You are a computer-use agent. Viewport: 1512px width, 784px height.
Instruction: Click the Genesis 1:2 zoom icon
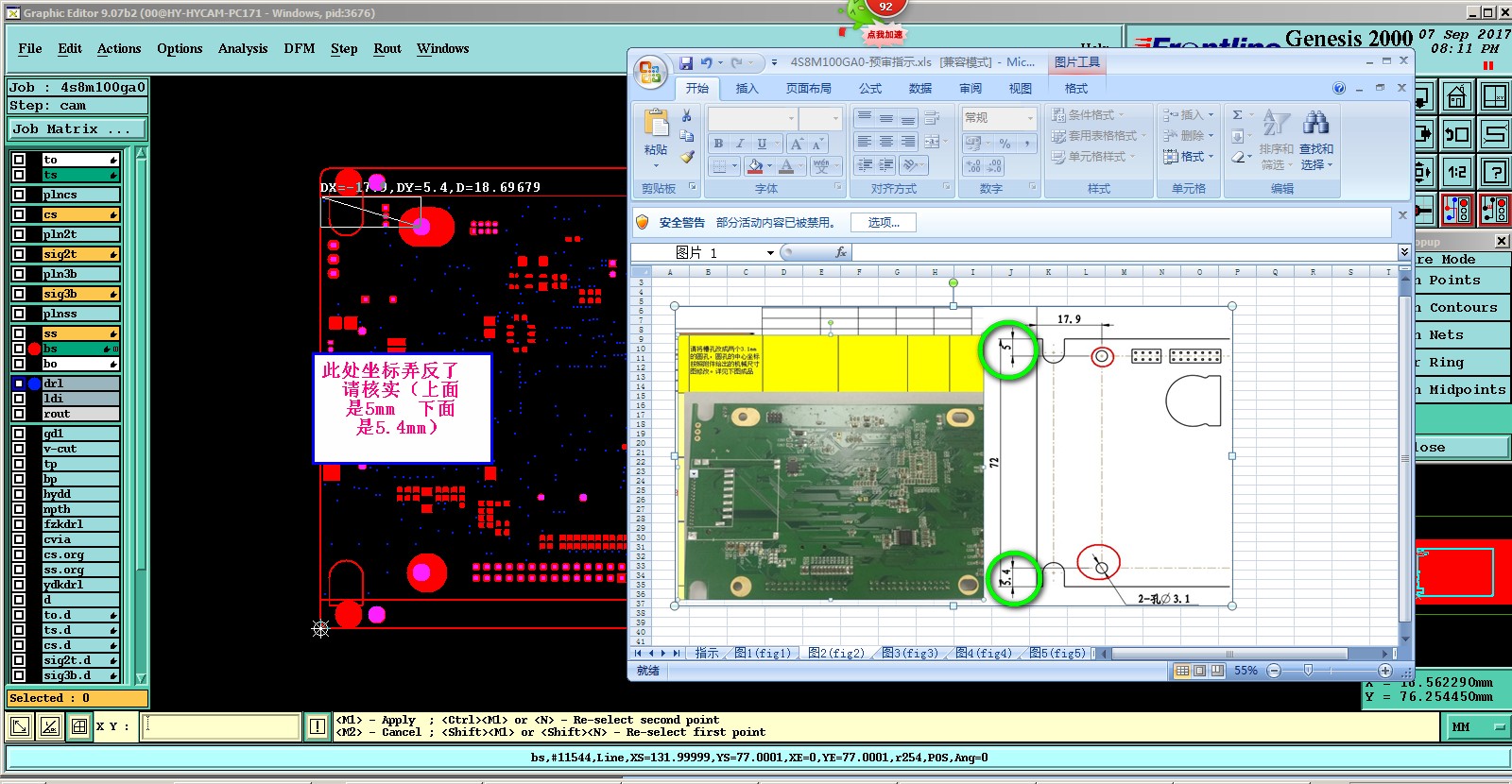coord(1456,172)
